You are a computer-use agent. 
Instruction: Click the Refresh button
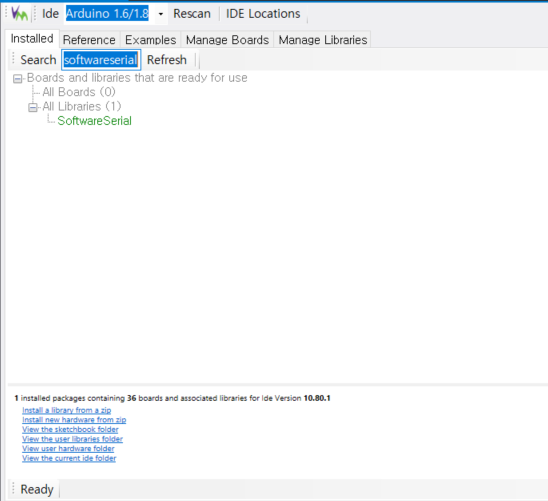[x=167, y=60]
